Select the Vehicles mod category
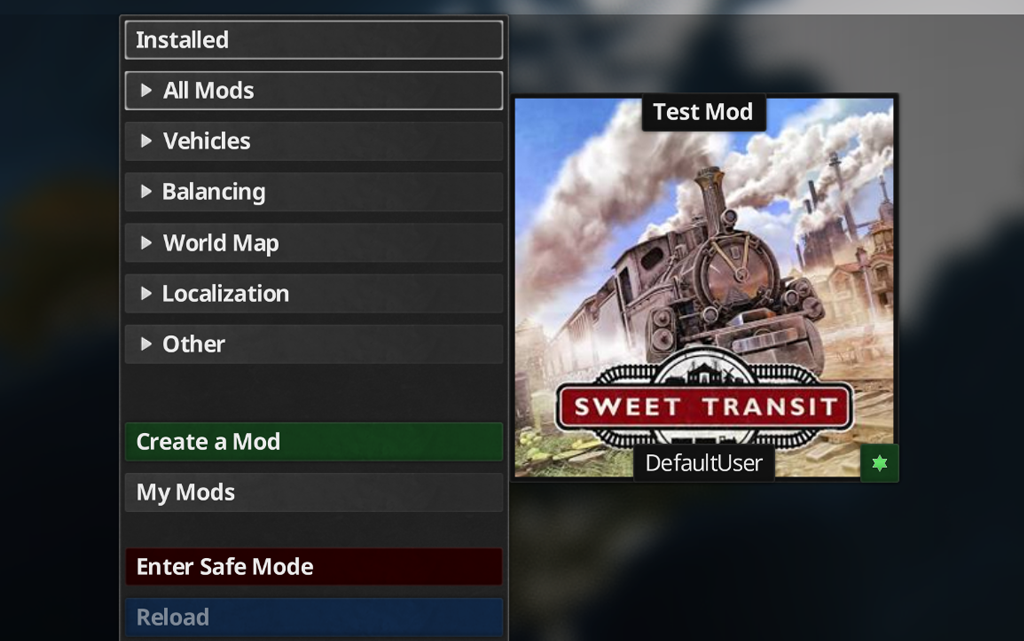 pos(313,141)
